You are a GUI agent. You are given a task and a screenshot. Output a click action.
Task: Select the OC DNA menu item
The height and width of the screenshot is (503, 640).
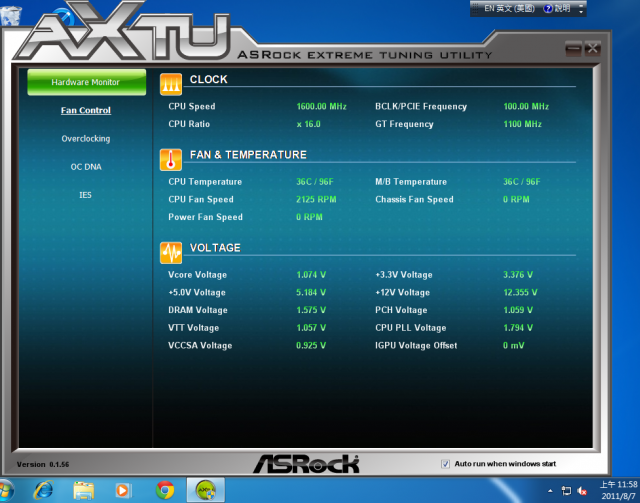coord(86,167)
